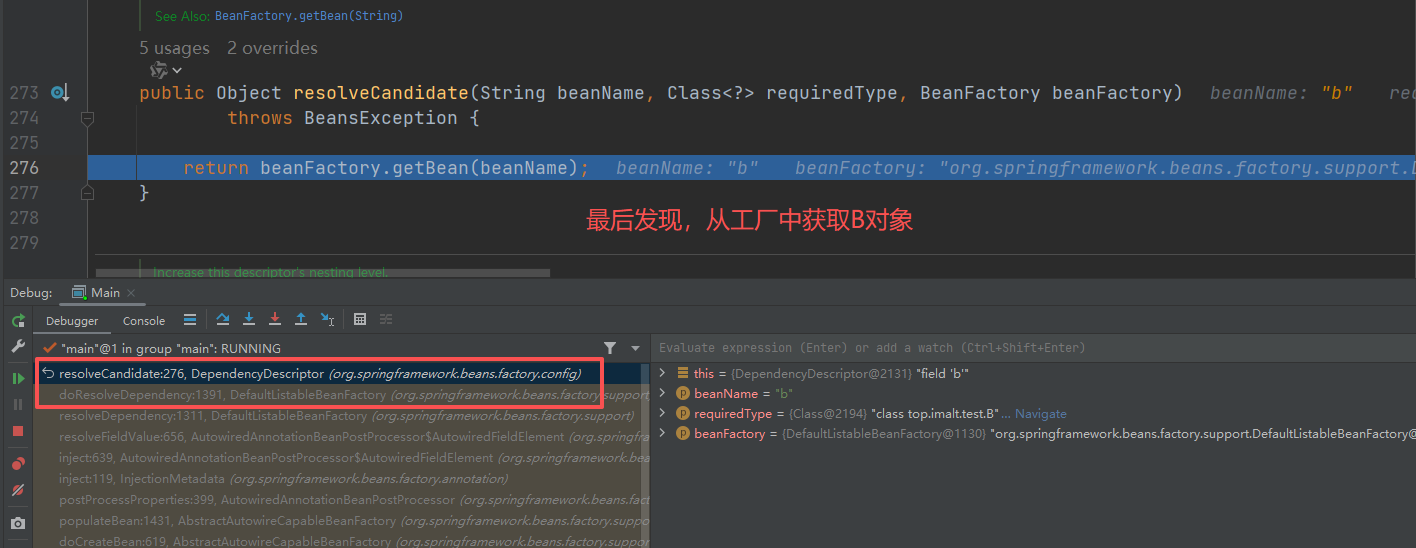Resume program with green play icon
This screenshot has width=1416, height=548.
point(18,379)
